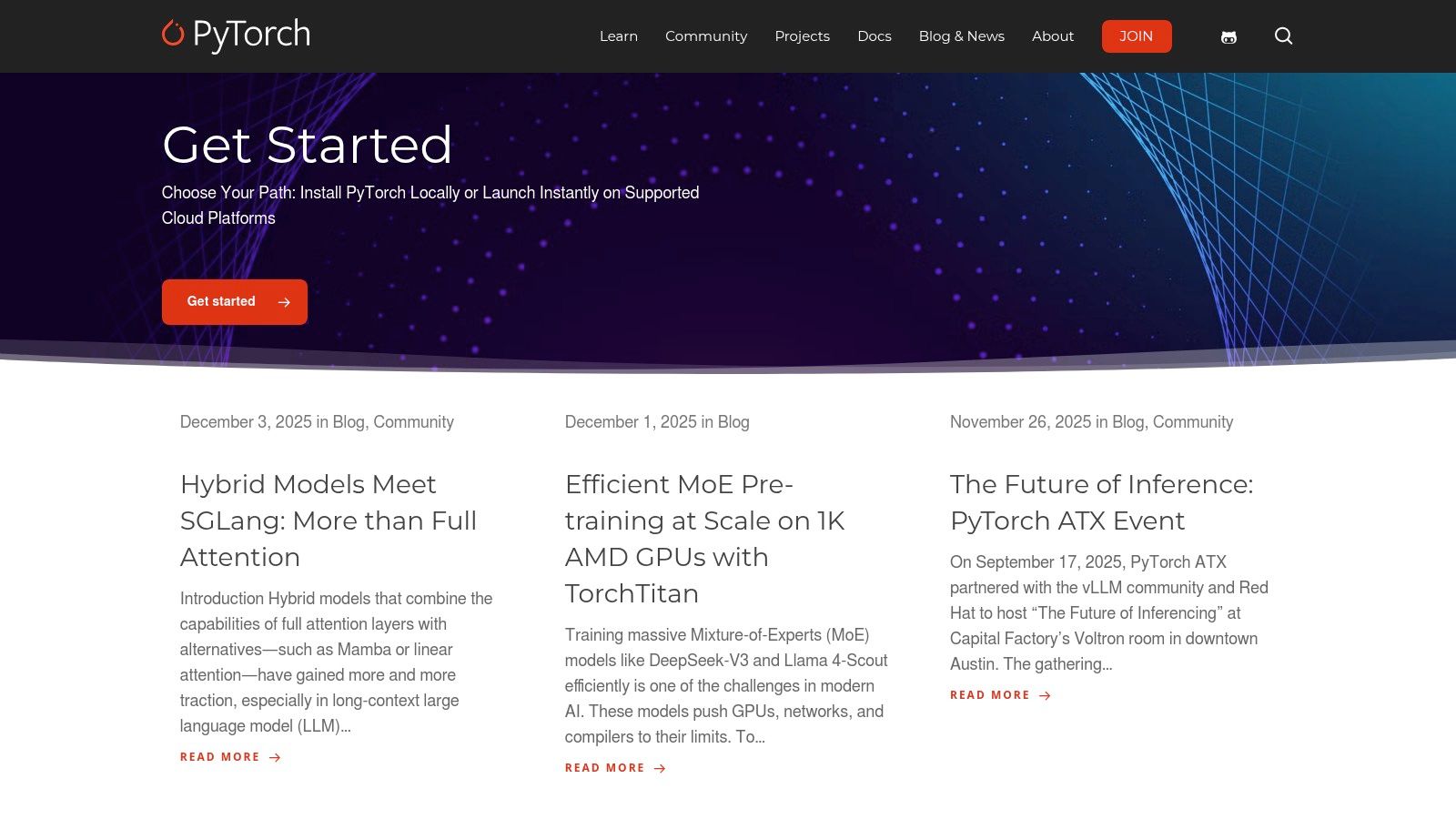Open the search magnifier
The width and height of the screenshot is (1456, 819).
[x=1283, y=36]
